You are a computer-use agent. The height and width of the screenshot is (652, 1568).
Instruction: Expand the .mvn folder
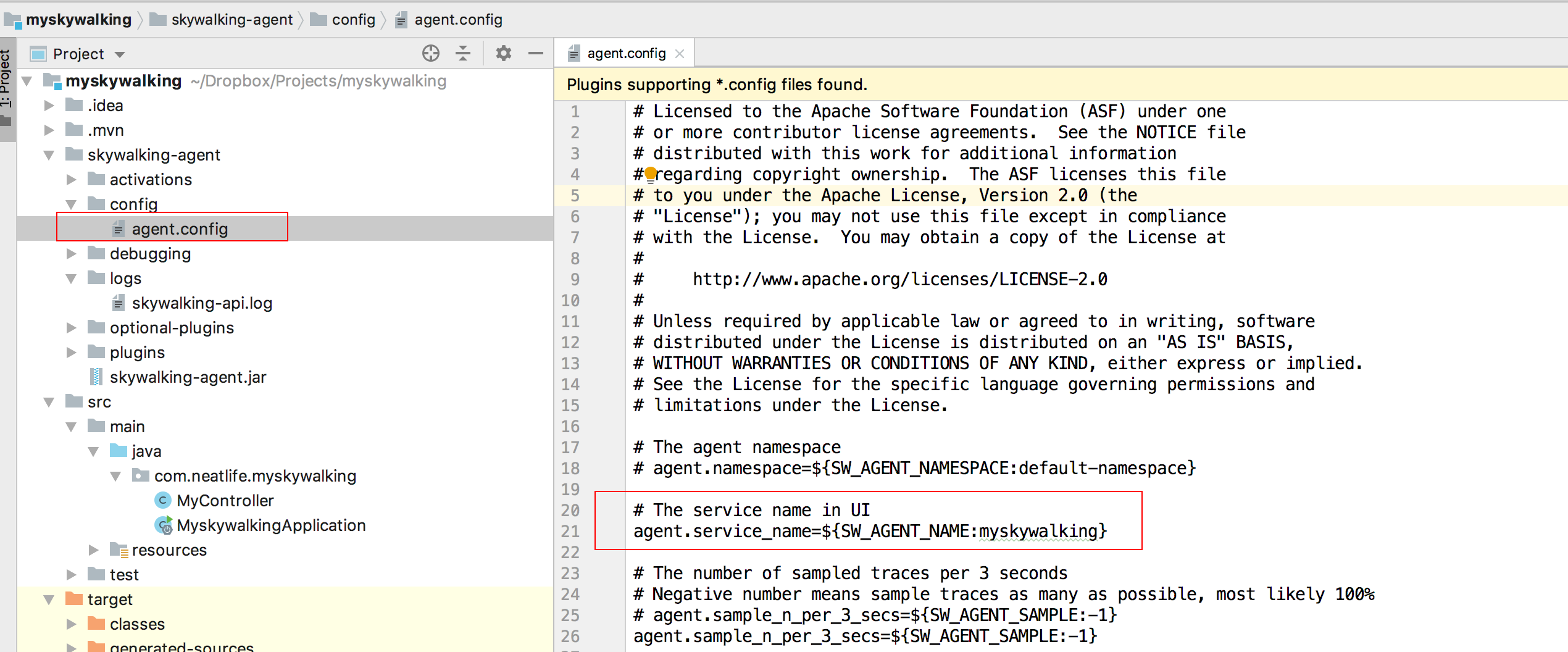pos(49,130)
